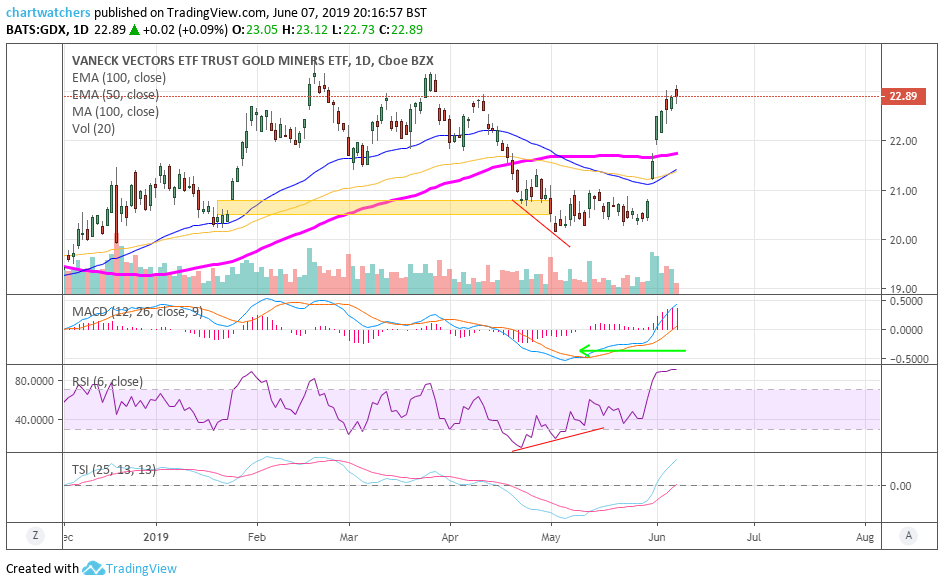Screen dimensions: 944x586
Task: Click the 22.00 price axis label
Action: 903,141
